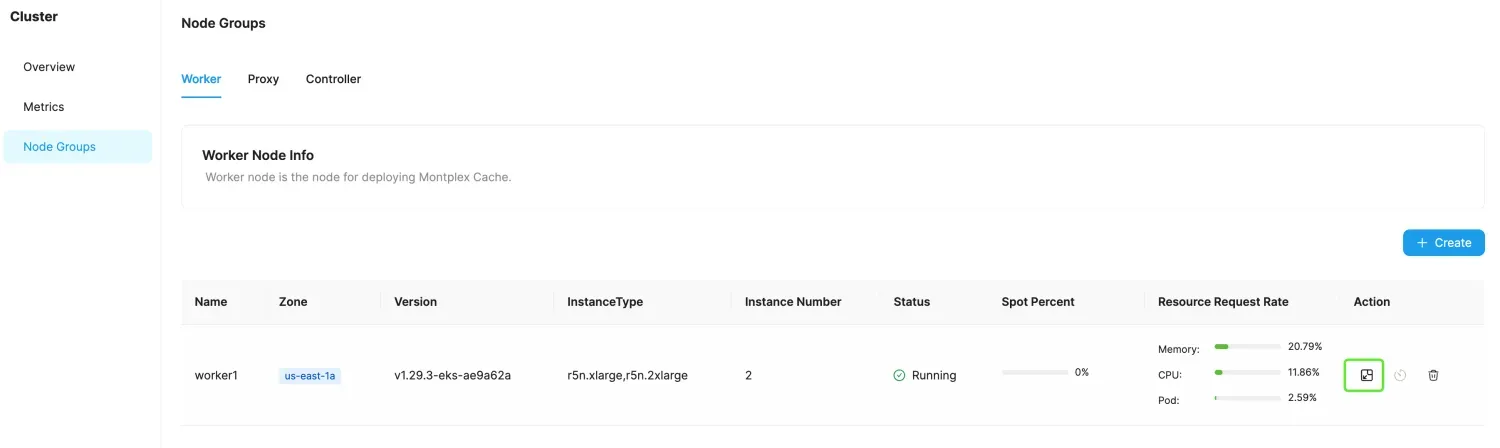This screenshot has height=448, width=1500.
Task: Click the Create button text
Action: (1453, 243)
